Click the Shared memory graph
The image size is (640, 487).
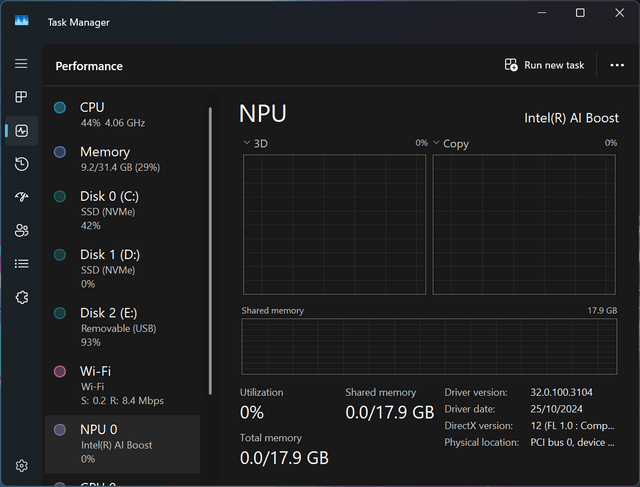[x=429, y=346]
